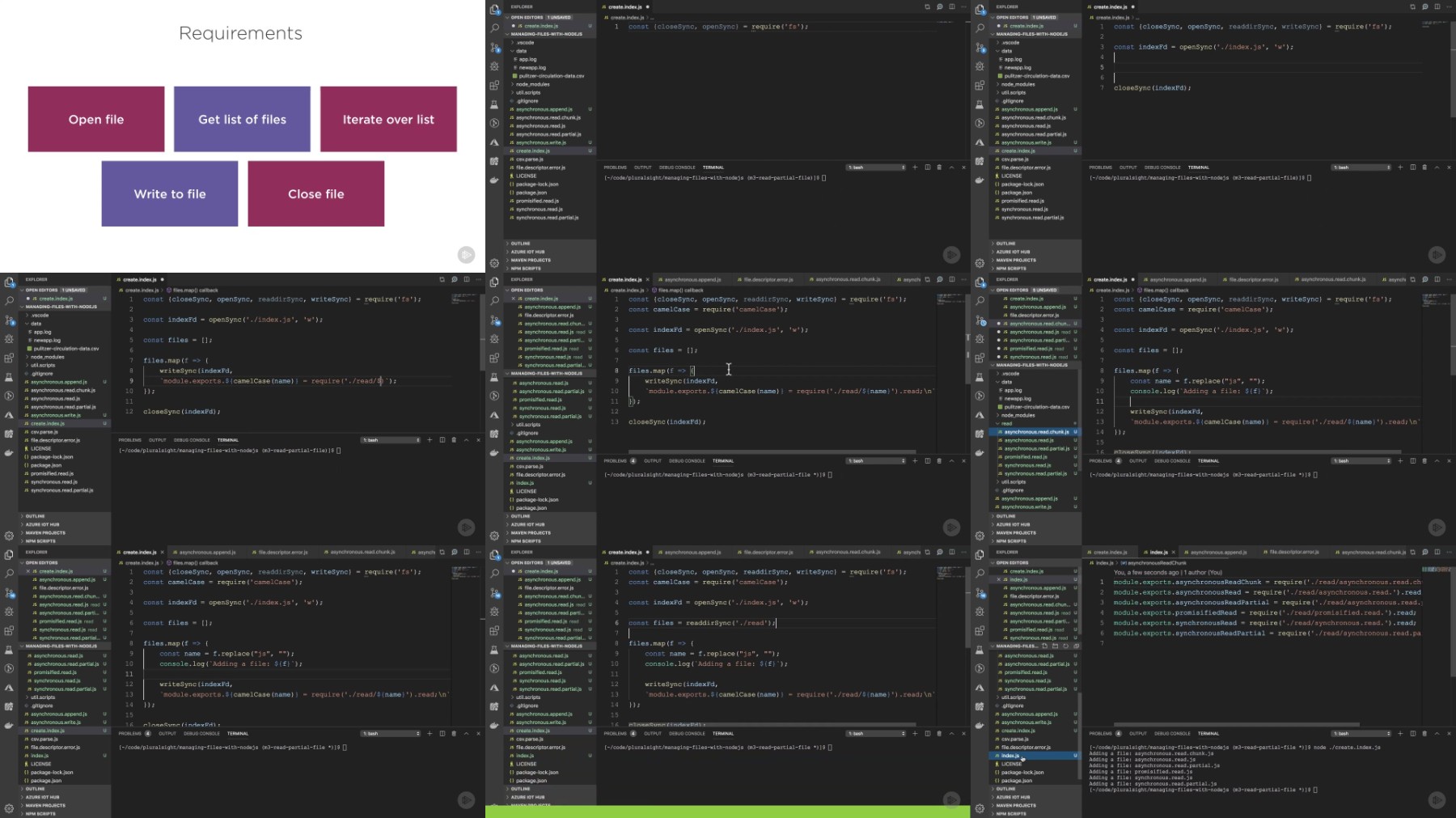
Task: Click Close file box on Requirements slide
Action: tap(315, 193)
